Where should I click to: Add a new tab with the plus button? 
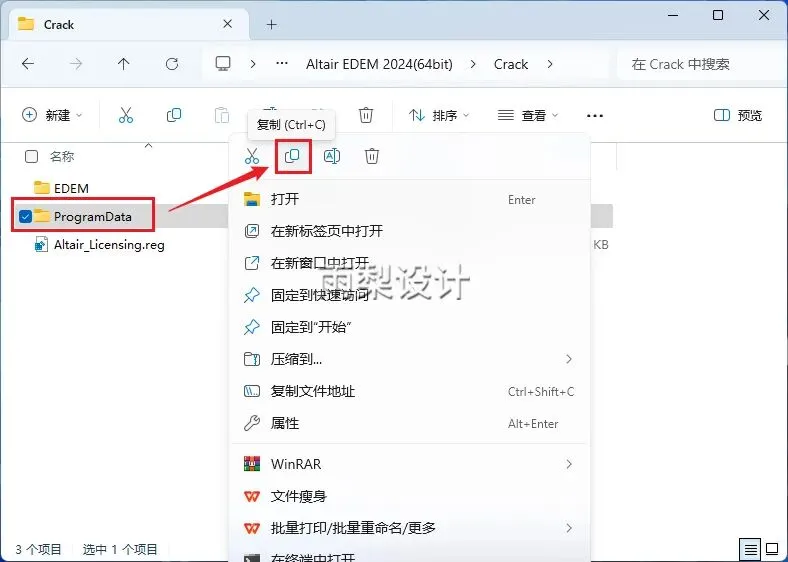[x=272, y=24]
